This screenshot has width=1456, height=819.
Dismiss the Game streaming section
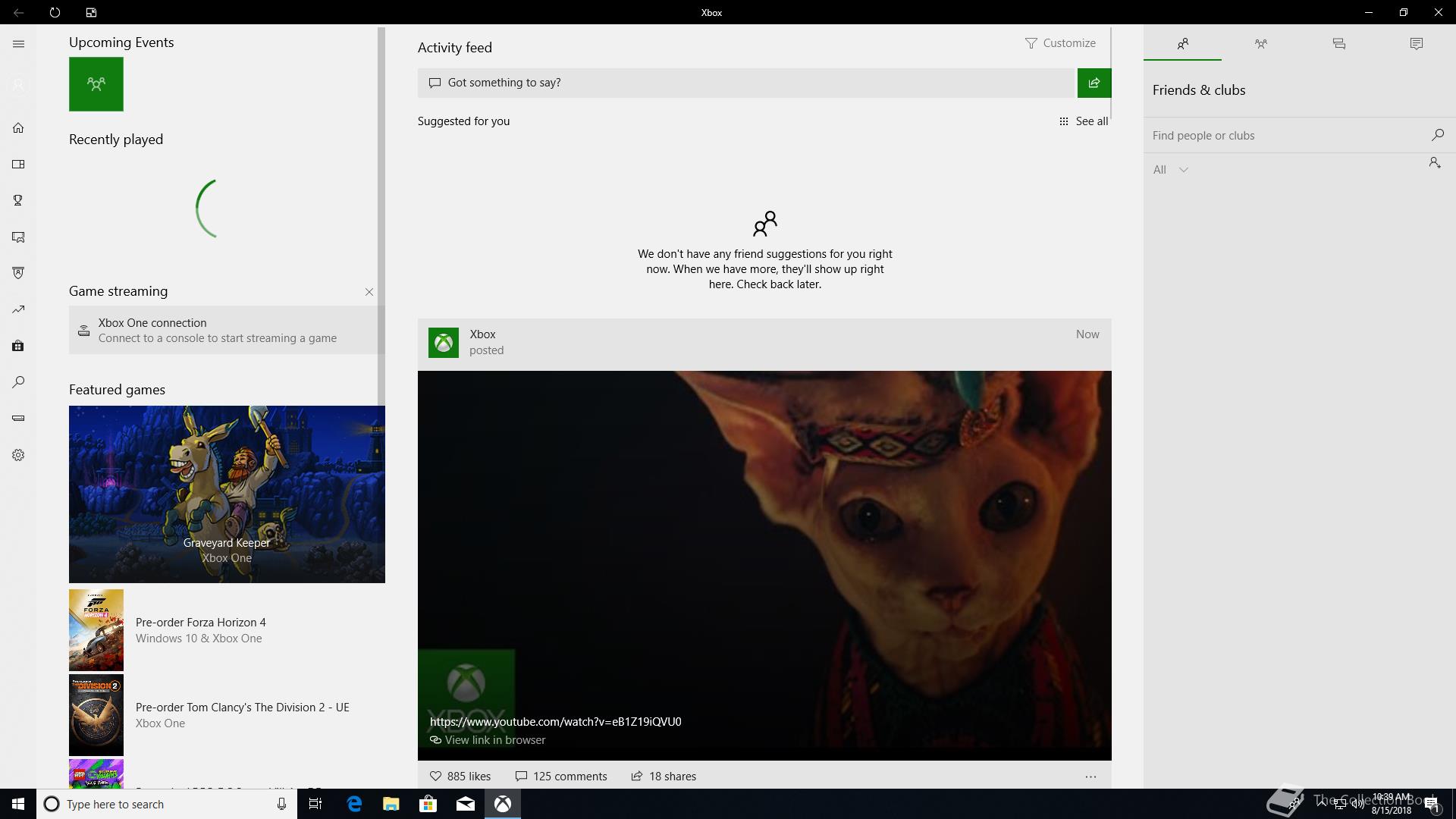[x=369, y=292]
